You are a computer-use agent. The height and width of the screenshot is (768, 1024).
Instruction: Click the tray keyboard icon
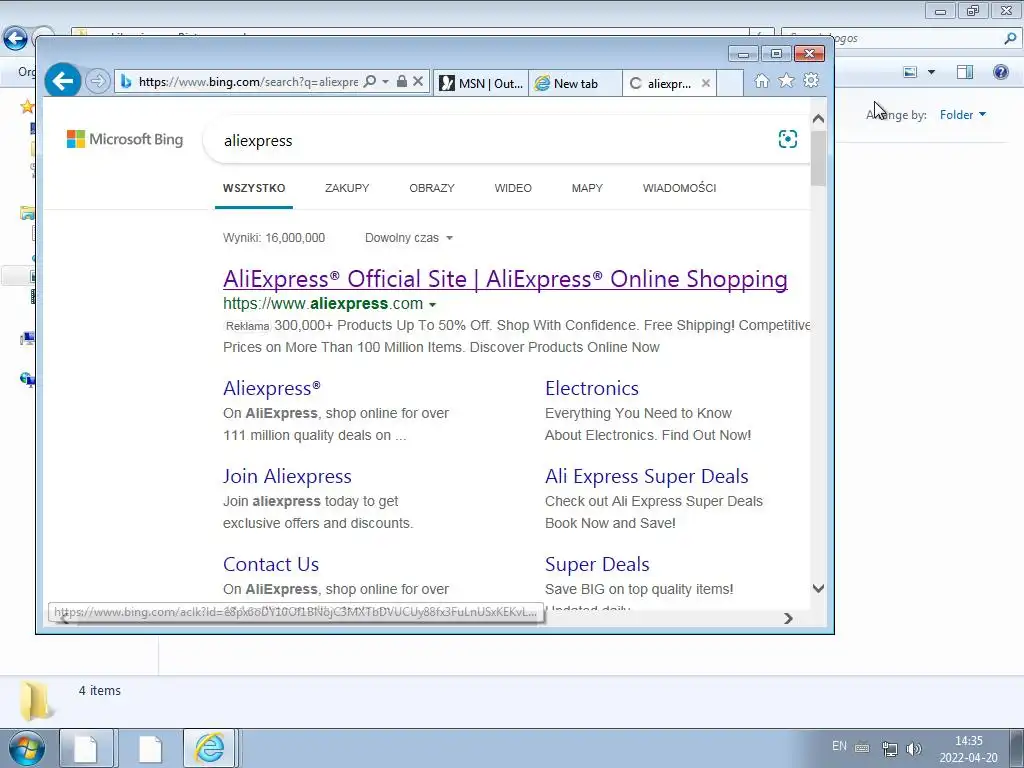click(862, 748)
